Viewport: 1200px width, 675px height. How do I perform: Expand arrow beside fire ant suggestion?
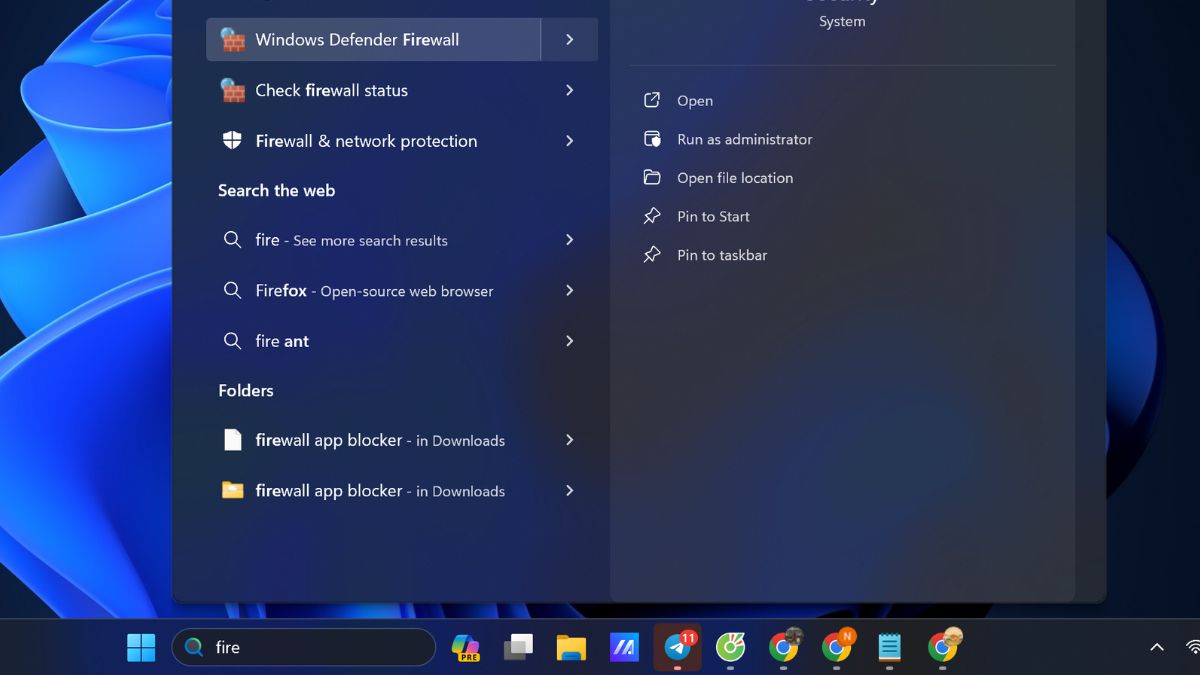tap(569, 341)
